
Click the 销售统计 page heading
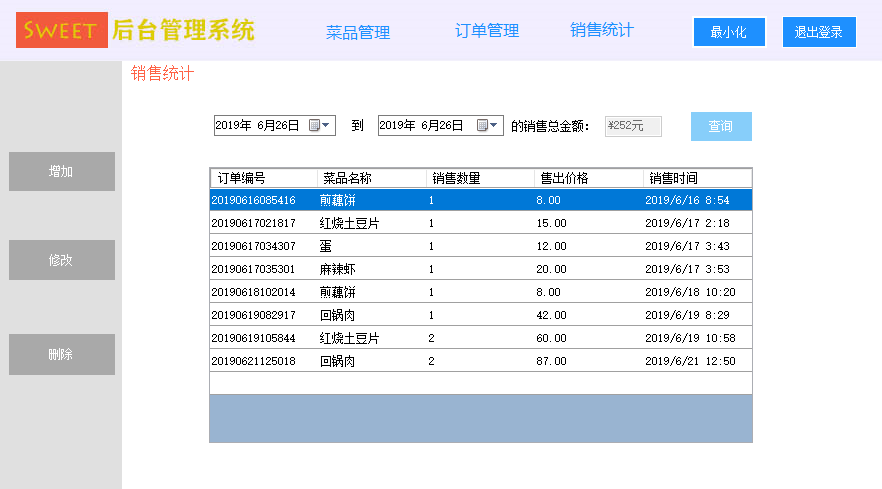click(x=163, y=73)
